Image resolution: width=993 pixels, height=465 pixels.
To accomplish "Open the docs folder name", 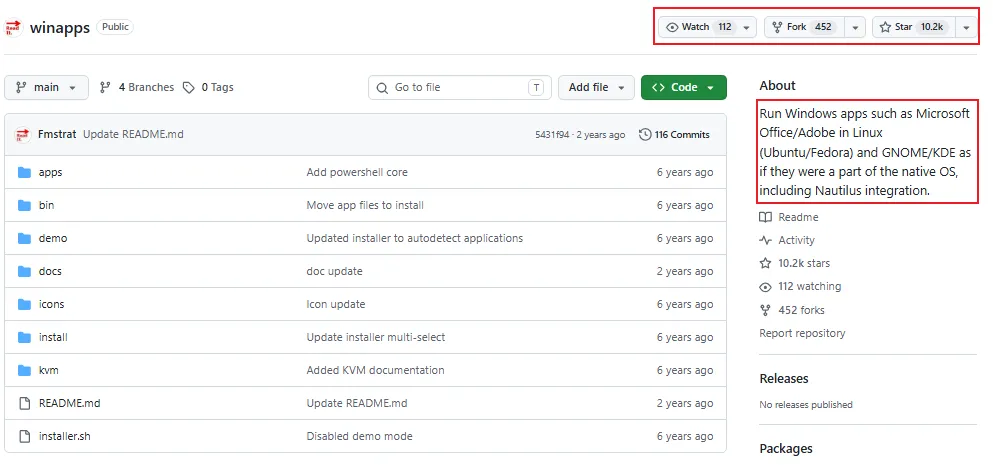I will pos(50,271).
